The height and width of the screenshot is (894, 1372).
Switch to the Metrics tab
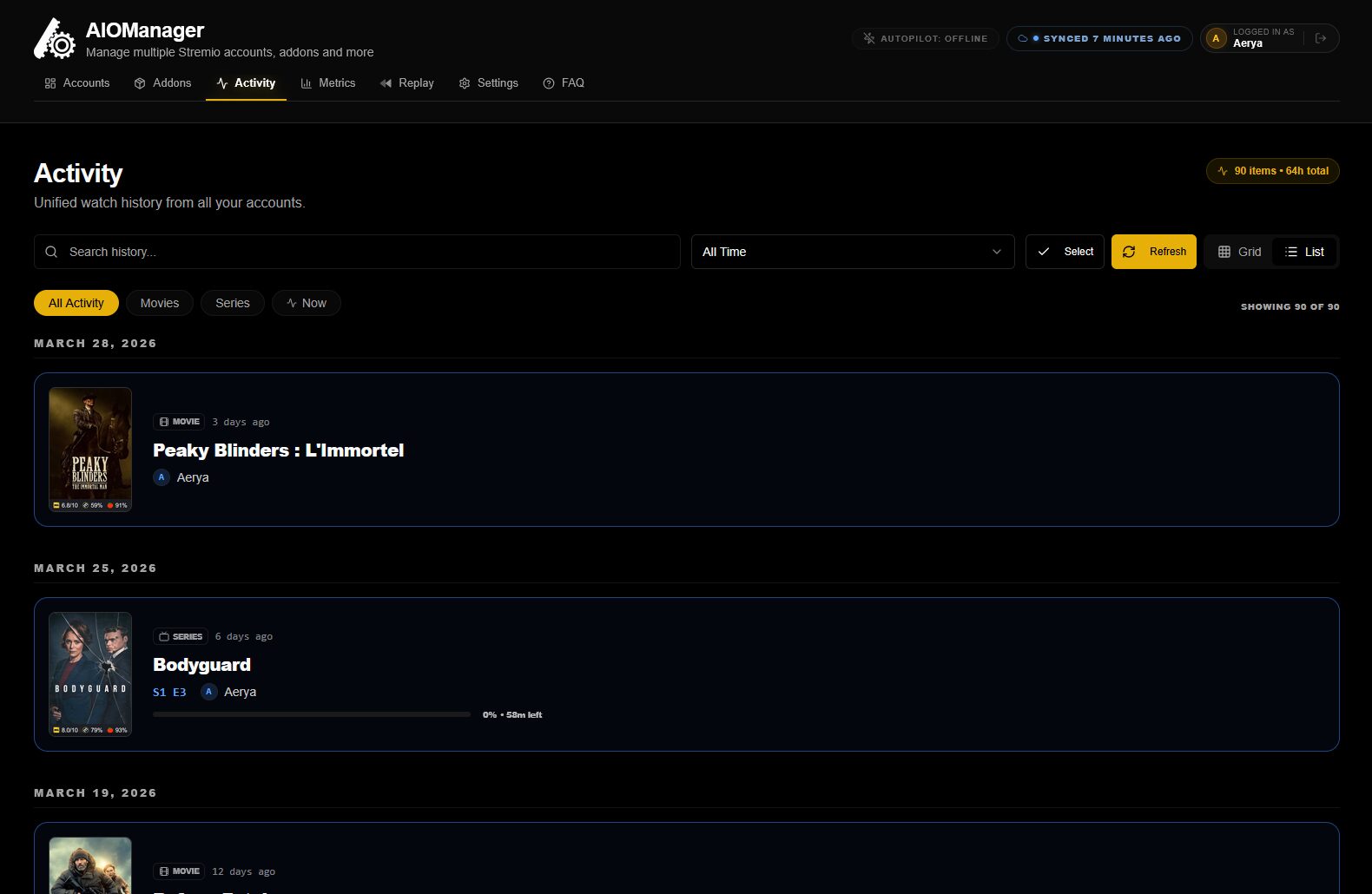pos(328,83)
